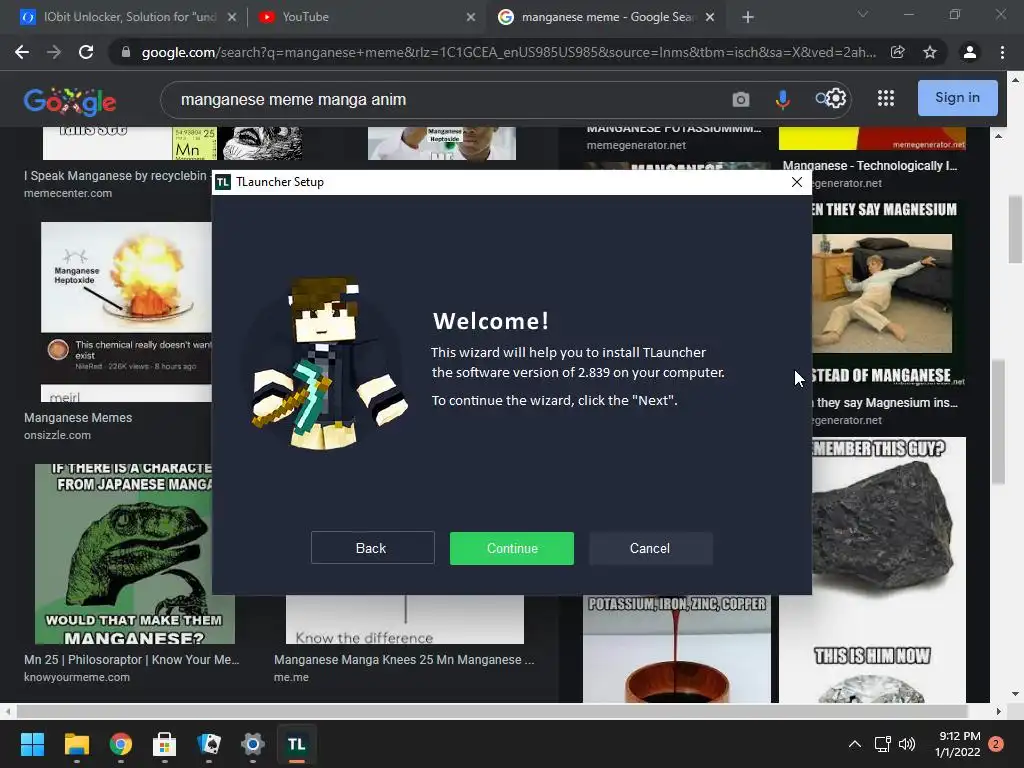Viewport: 1024px width, 768px height.
Task: Open Chrome three-dot menu
Action: [x=1002, y=52]
